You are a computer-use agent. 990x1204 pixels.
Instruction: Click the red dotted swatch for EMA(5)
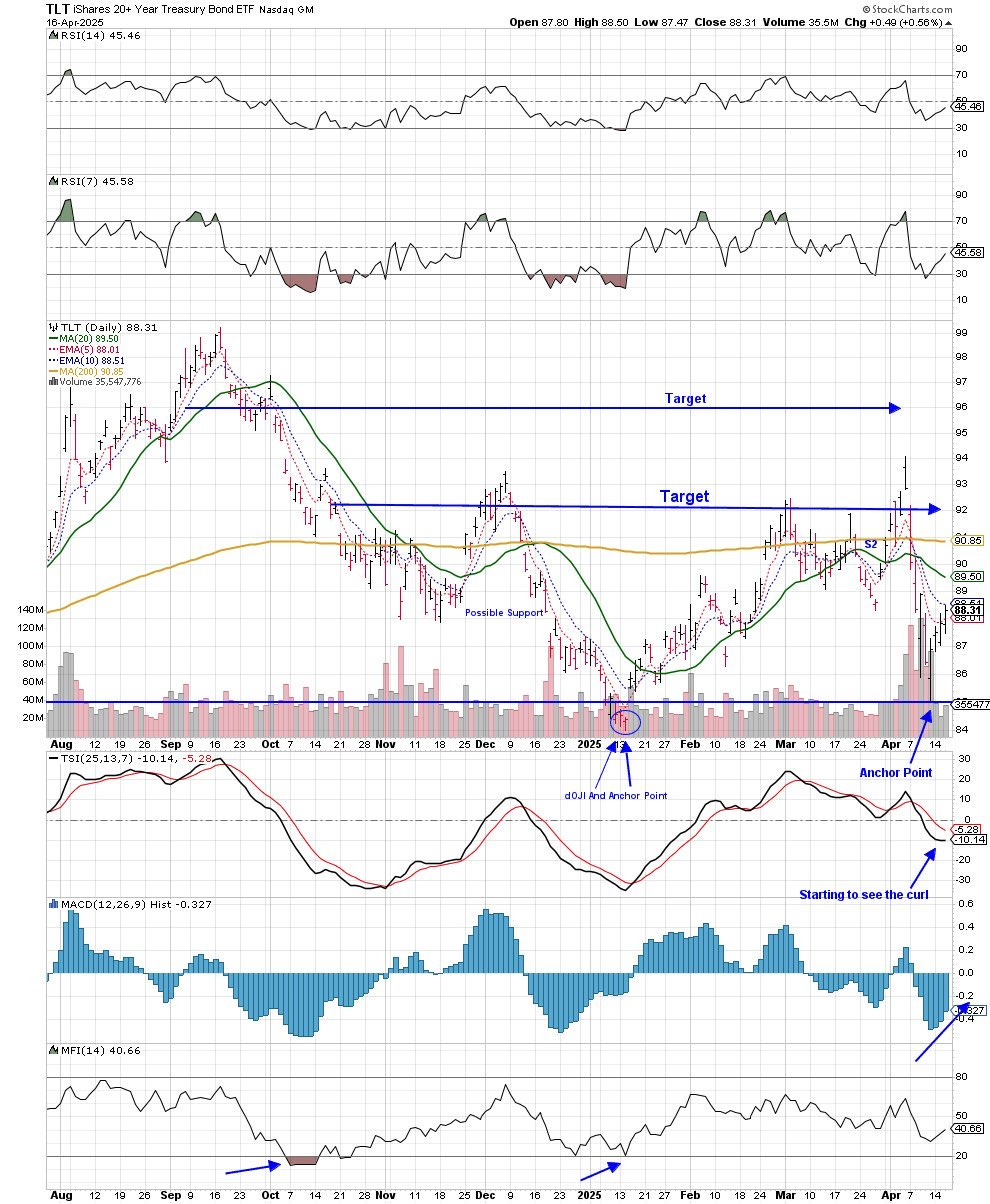(52, 349)
